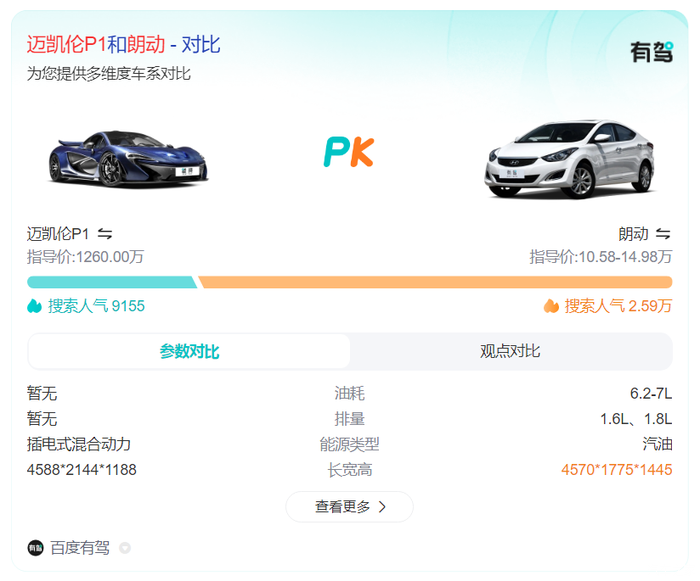This screenshot has height=581, width=700.
Task: Click the 4588*2144*1188 dimensions value
Action: point(82,470)
